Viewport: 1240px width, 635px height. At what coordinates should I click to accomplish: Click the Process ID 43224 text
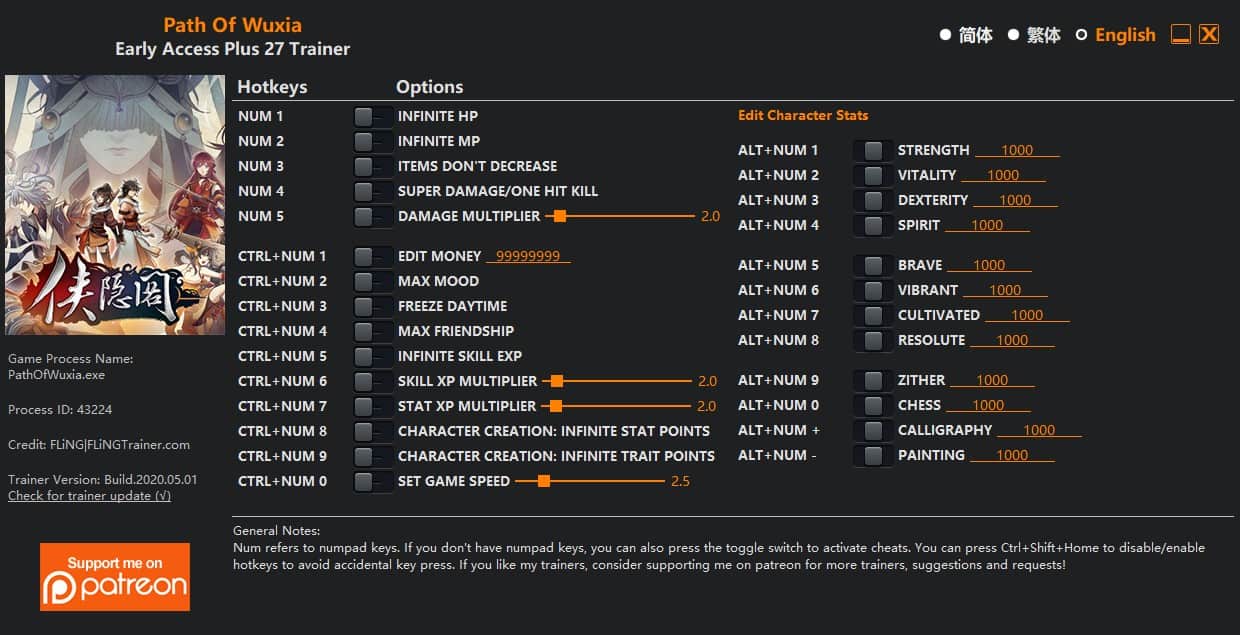(60, 410)
